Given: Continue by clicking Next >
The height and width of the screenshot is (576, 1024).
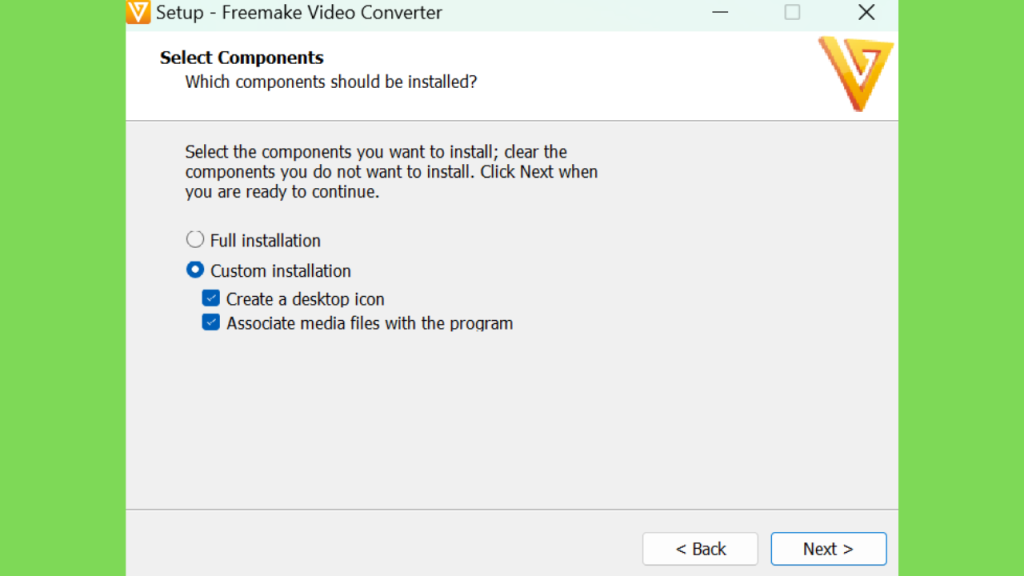Looking at the screenshot, I should pos(828,549).
